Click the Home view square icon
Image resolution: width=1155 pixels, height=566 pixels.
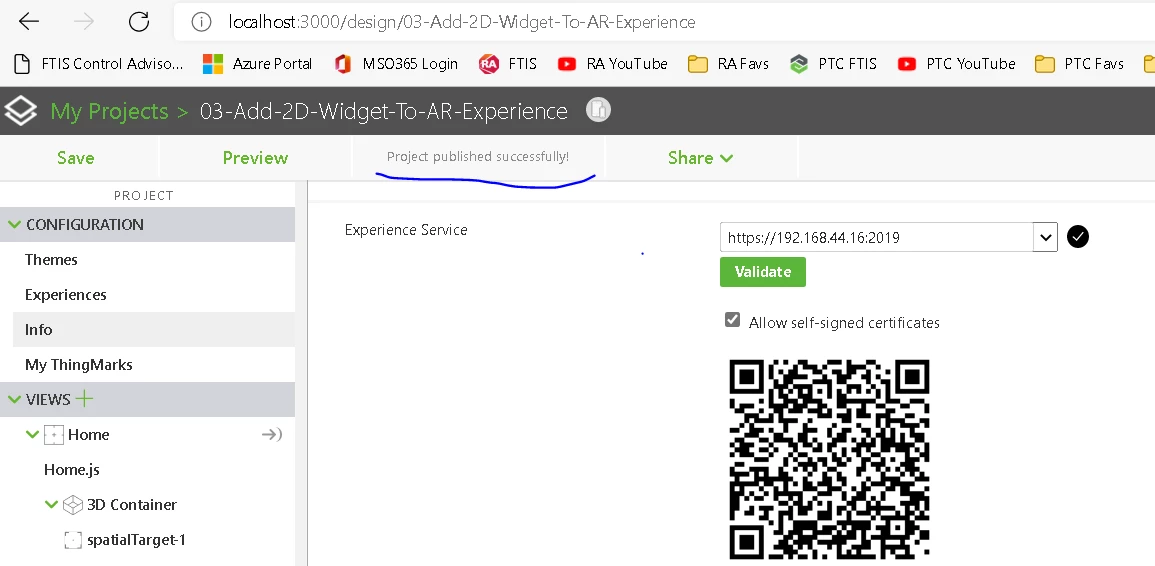pos(54,435)
